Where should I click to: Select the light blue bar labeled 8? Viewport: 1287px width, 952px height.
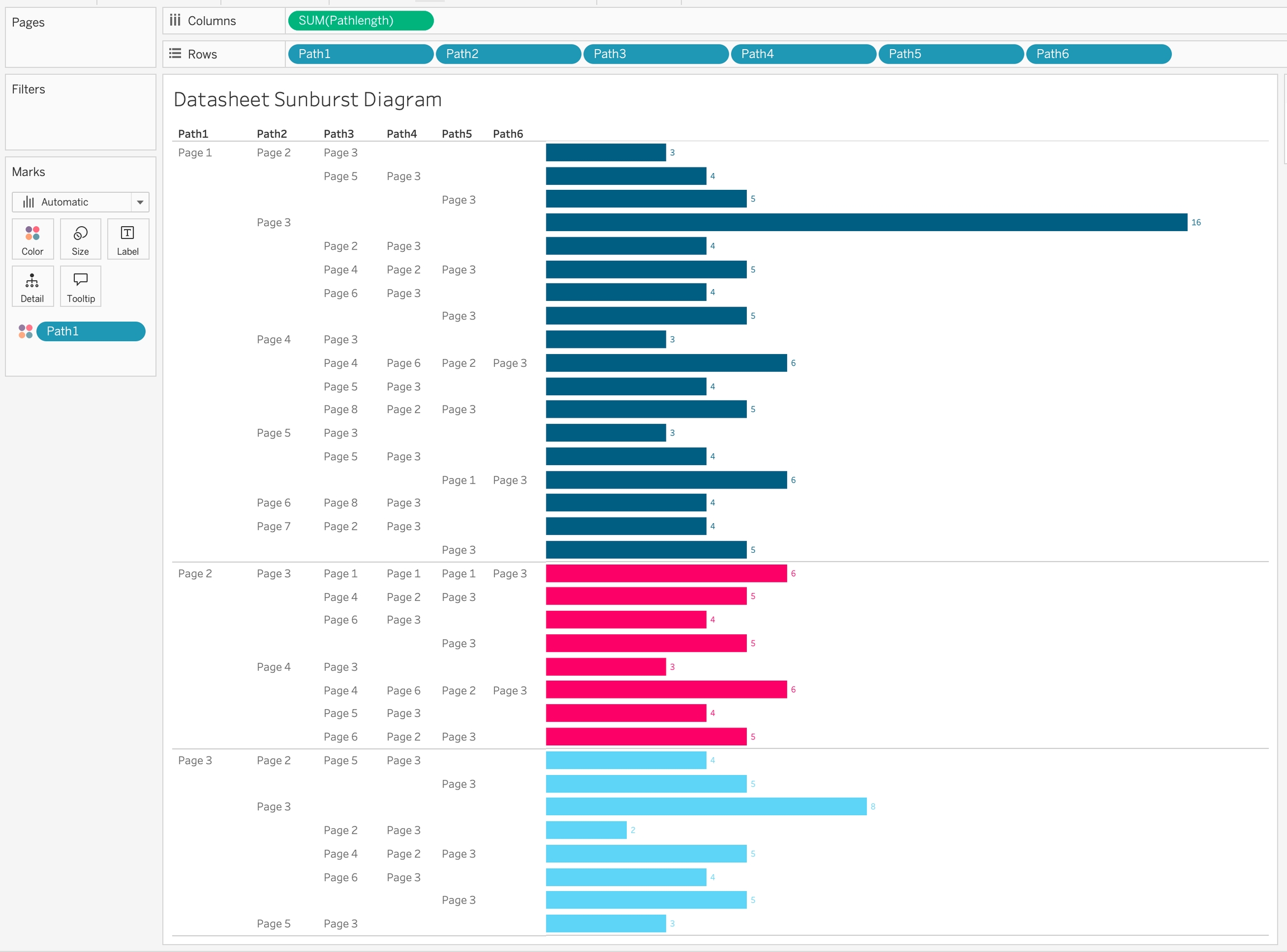click(x=706, y=807)
